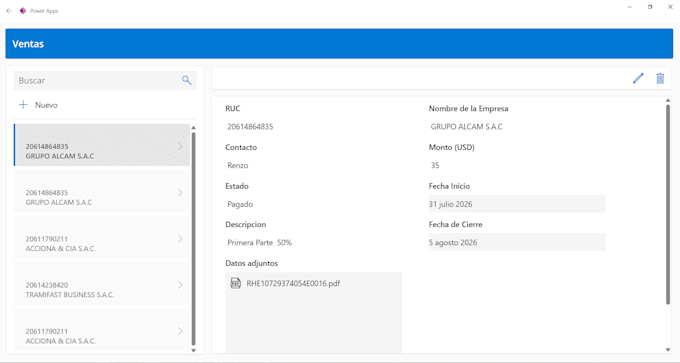Close the Power Apps window
Viewport: 680px width, 363px height.
[670, 7]
